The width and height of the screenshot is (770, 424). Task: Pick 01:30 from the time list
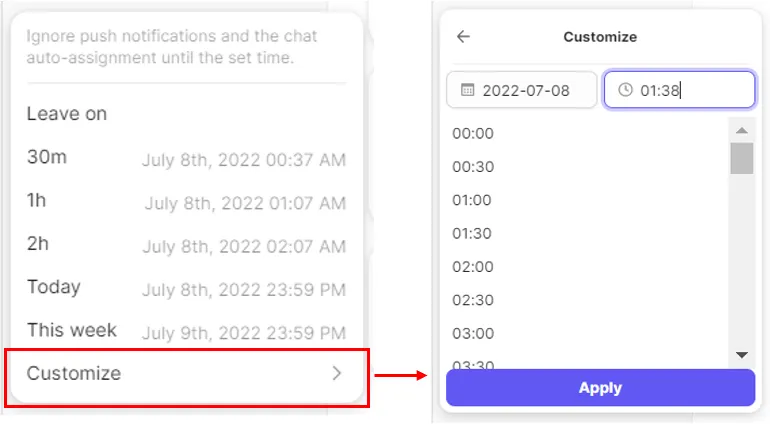point(473,233)
